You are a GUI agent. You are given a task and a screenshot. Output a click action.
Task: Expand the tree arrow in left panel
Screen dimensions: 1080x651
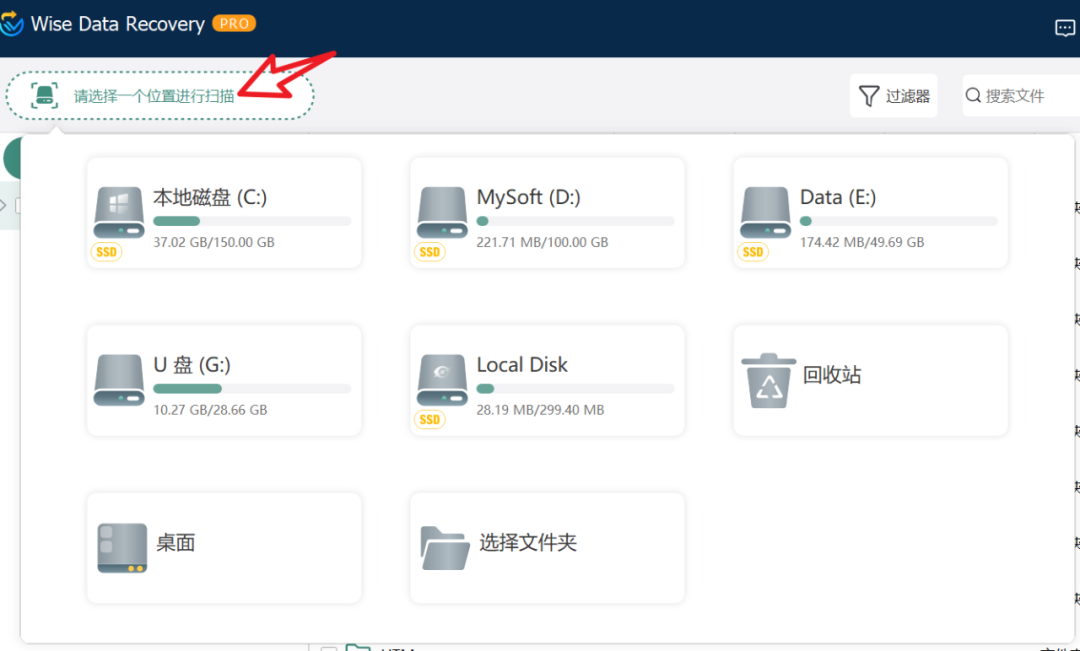pyautogui.click(x=3, y=205)
